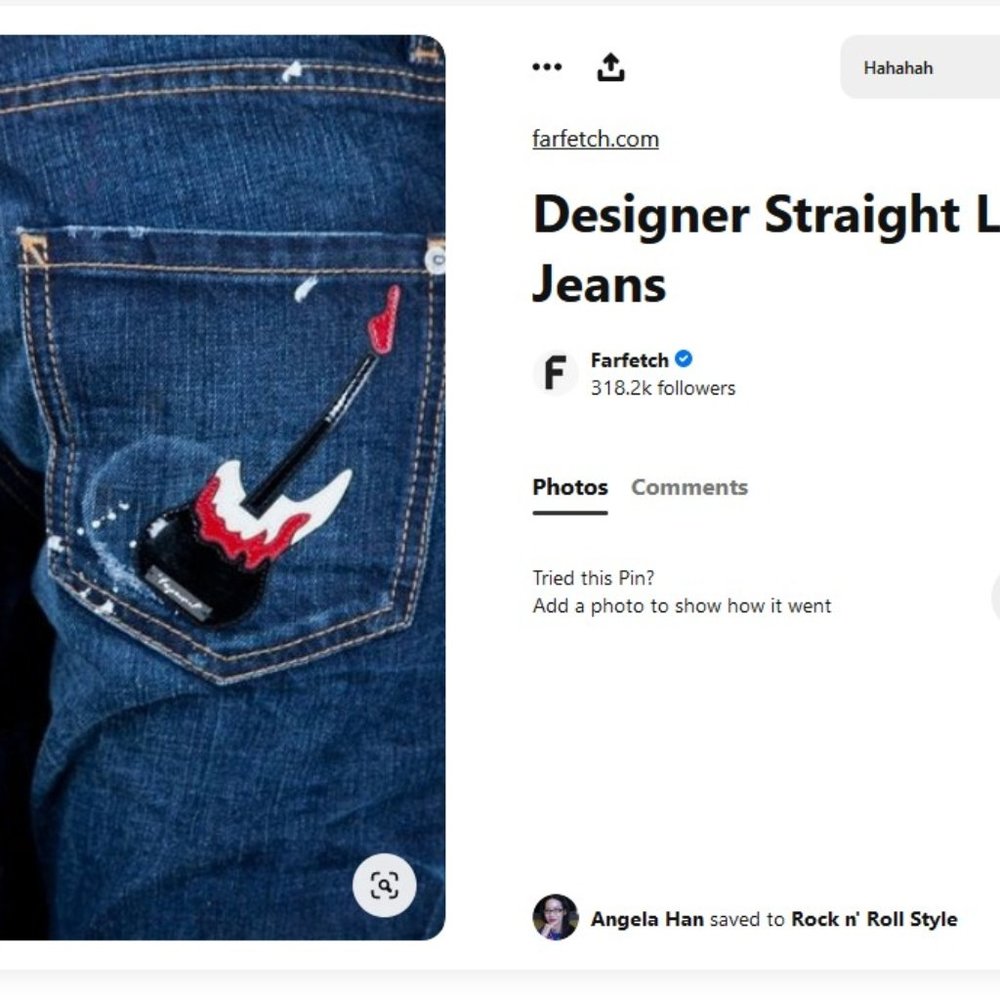The width and height of the screenshot is (1000, 1000).
Task: Click the blue verified badge next to Farfetch
Action: pyautogui.click(x=683, y=359)
